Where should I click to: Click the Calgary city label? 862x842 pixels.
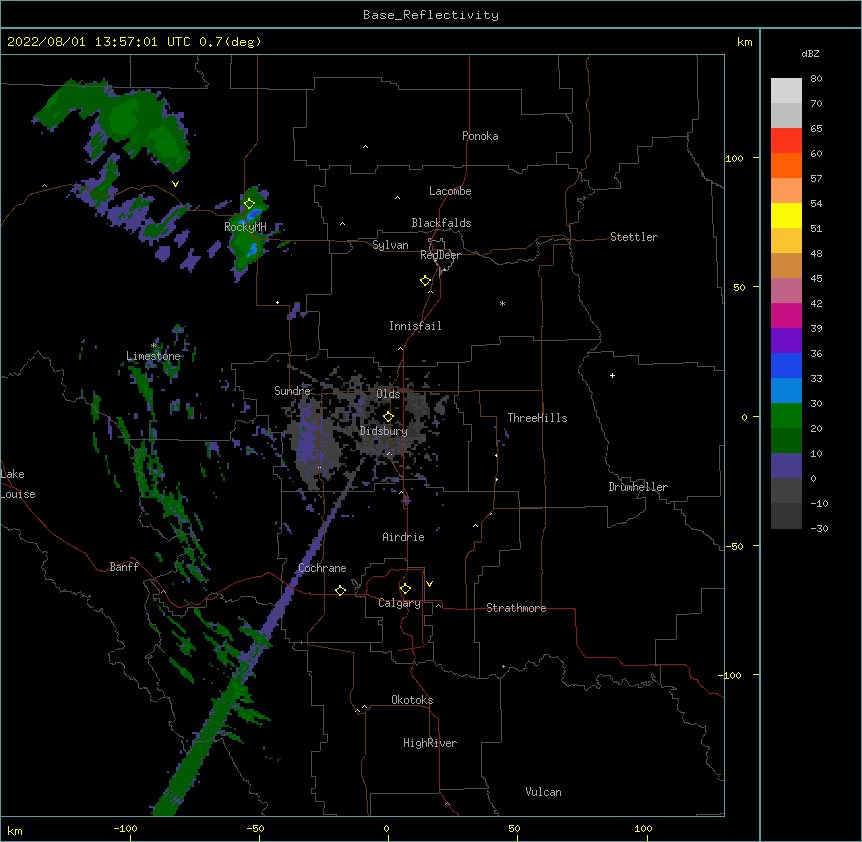click(399, 603)
